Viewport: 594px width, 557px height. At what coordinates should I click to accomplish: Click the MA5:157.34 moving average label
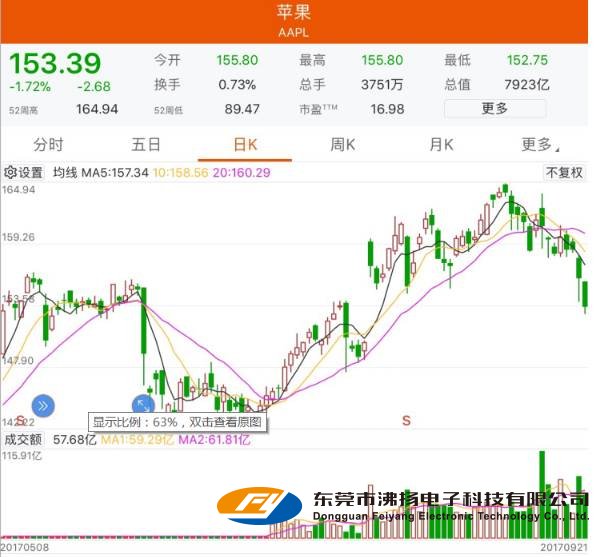coord(115,173)
